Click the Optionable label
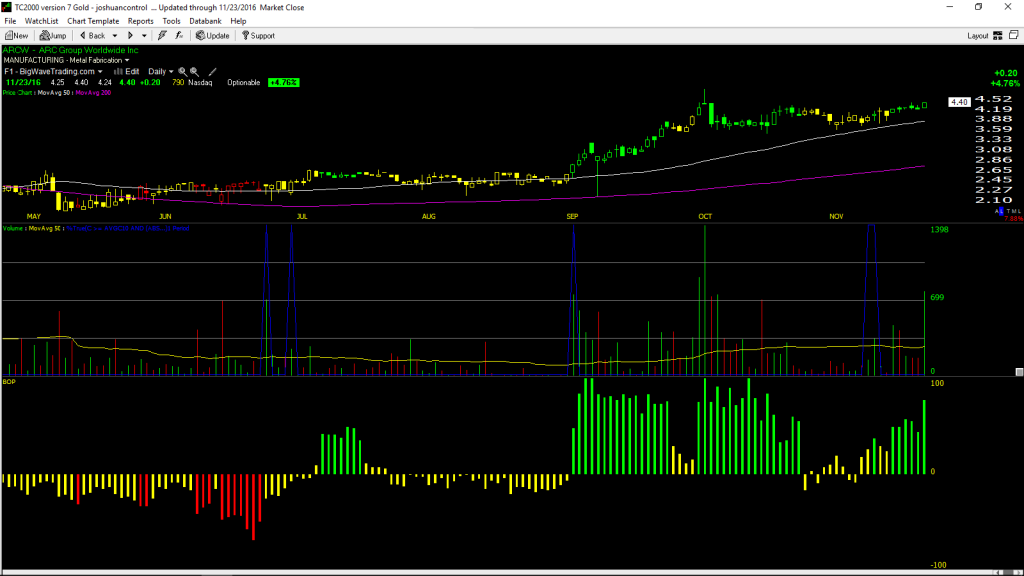 244,82
